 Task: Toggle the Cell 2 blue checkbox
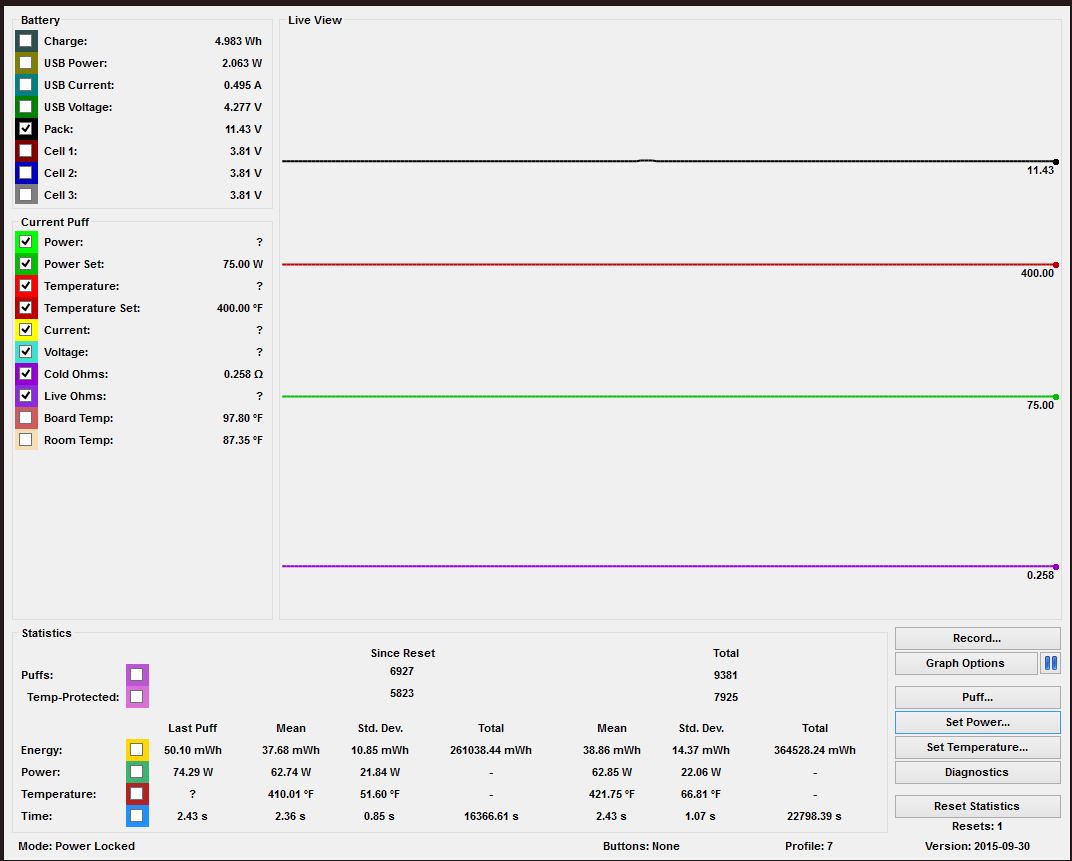[26, 173]
